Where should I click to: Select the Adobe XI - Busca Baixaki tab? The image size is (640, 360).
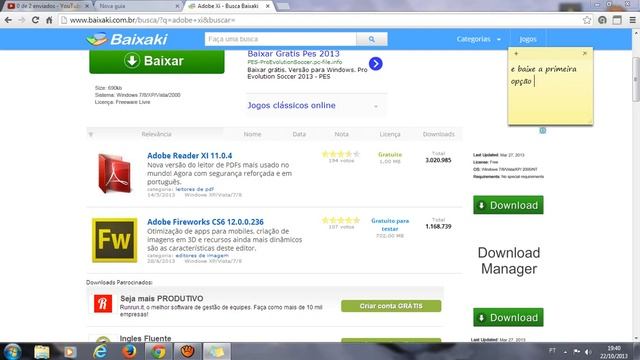(228, 6)
